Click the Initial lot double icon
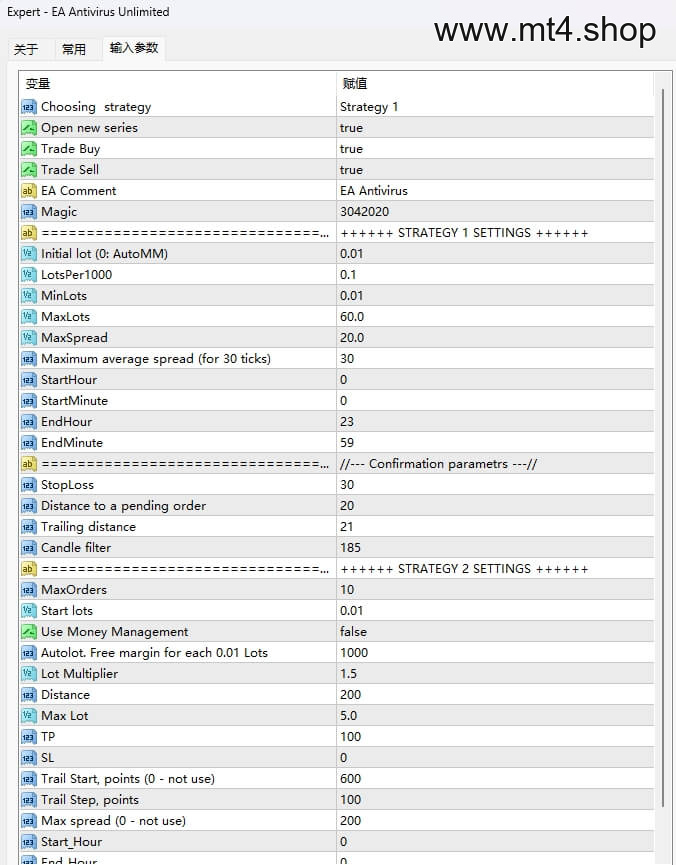The width and height of the screenshot is (676, 865). (29, 254)
